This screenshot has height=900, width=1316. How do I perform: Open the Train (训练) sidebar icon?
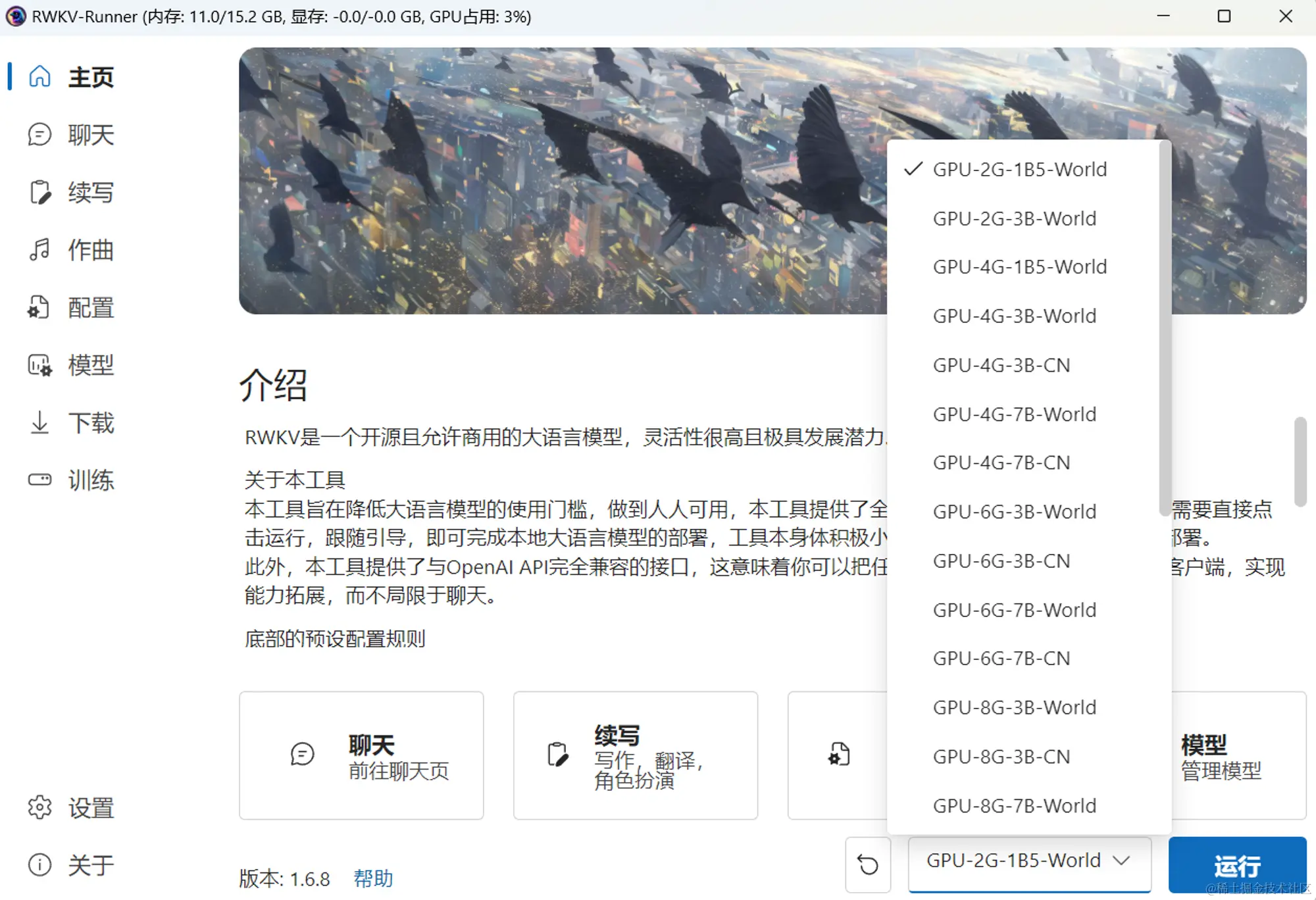(x=39, y=480)
